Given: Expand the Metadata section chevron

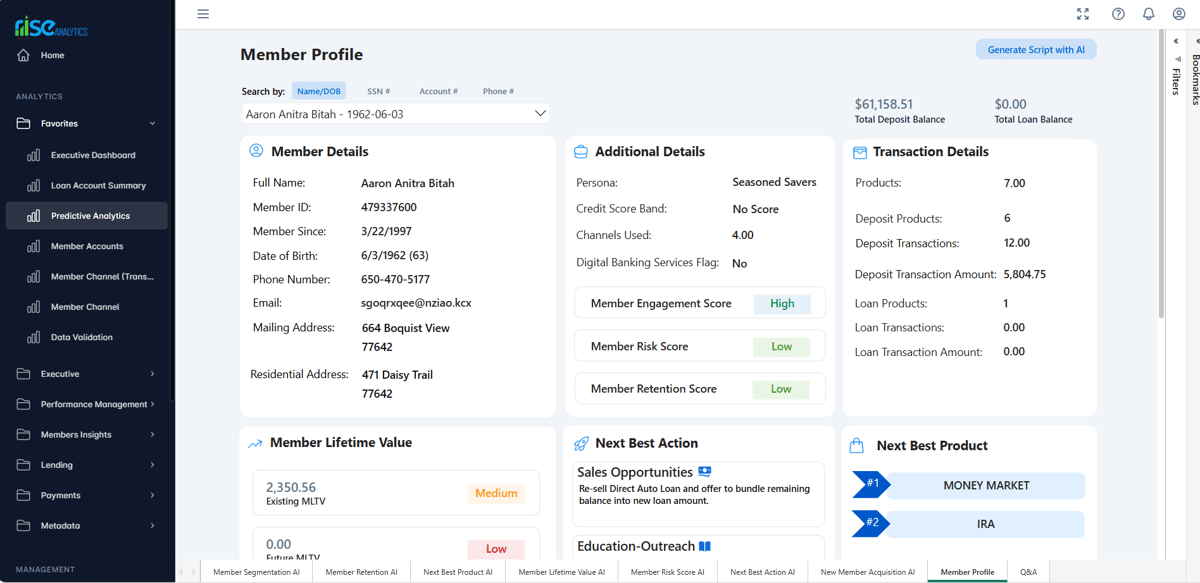Looking at the screenshot, I should (153, 526).
